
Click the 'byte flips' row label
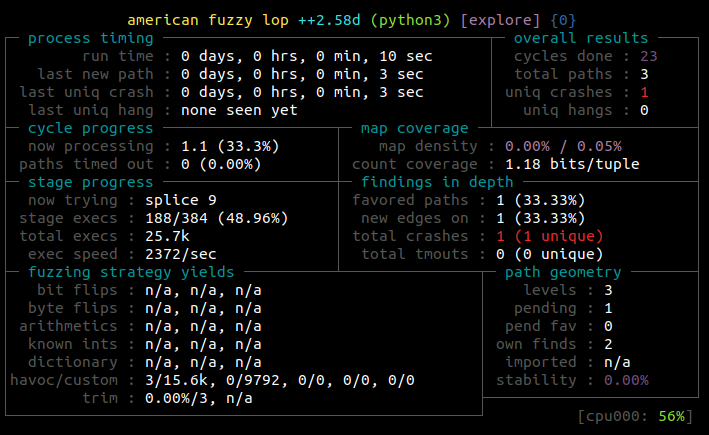[x=73, y=308]
